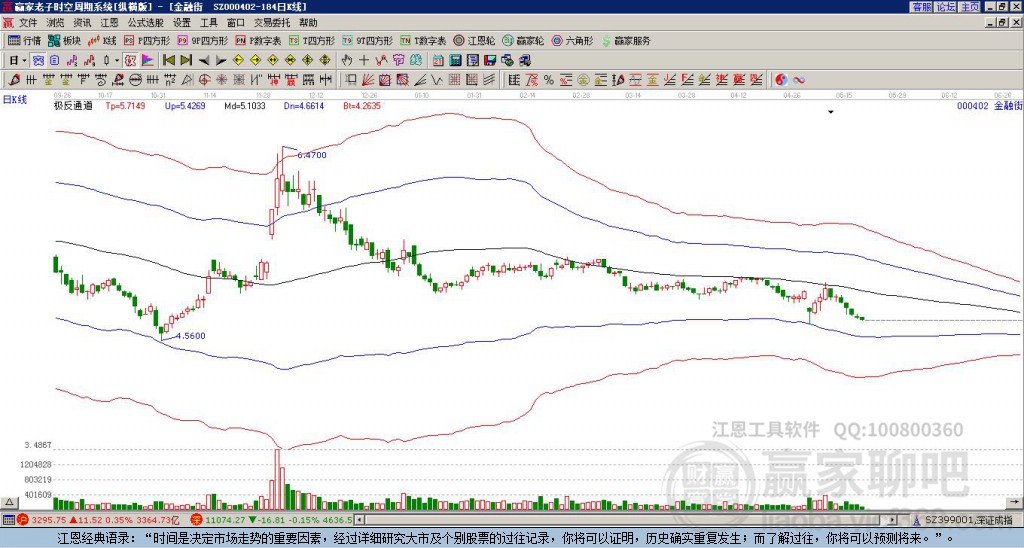Open the candlestick style dropdown arrow
Viewport: 1024px width, 548px height.
coord(116,61)
